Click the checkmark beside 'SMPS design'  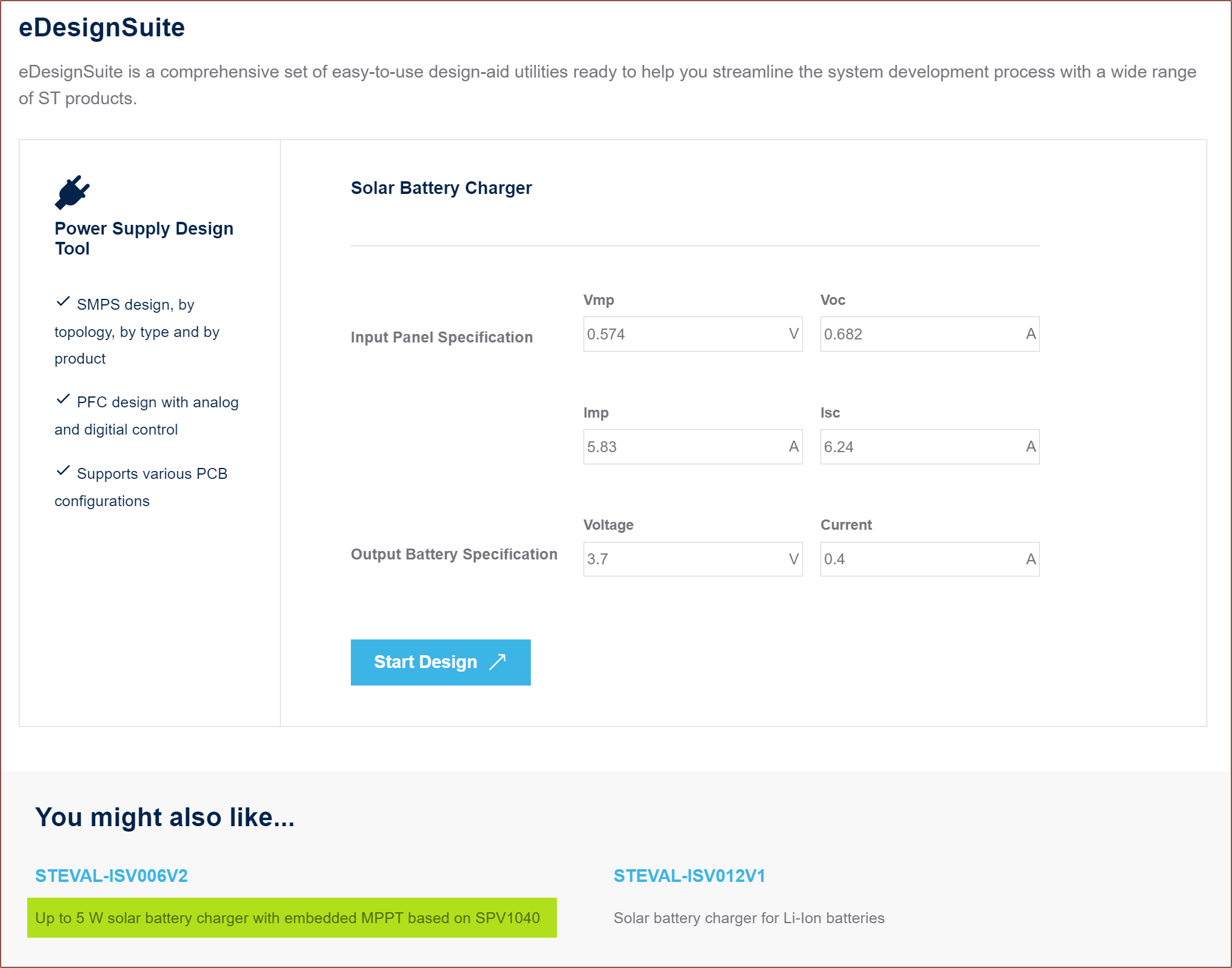coord(63,301)
